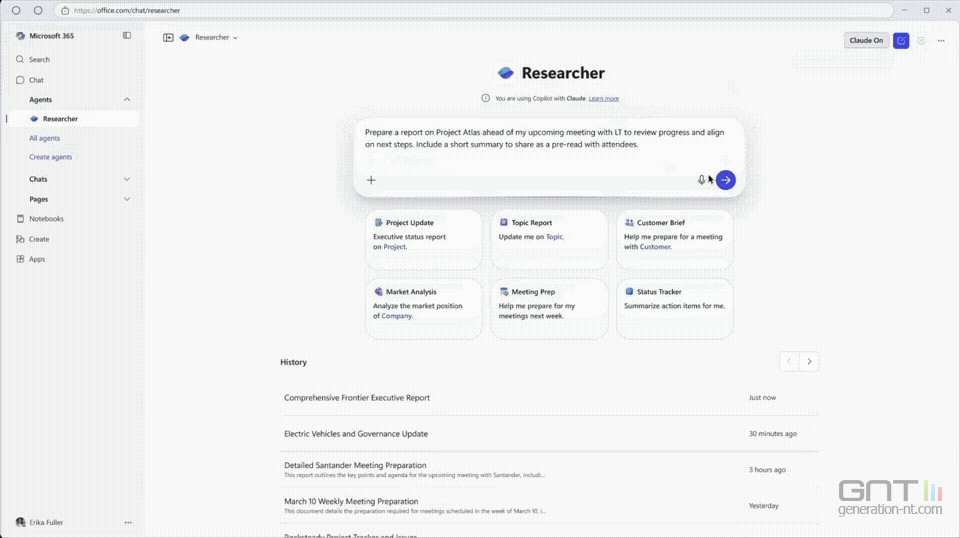
Task: Open All agents link
Action: (45, 138)
